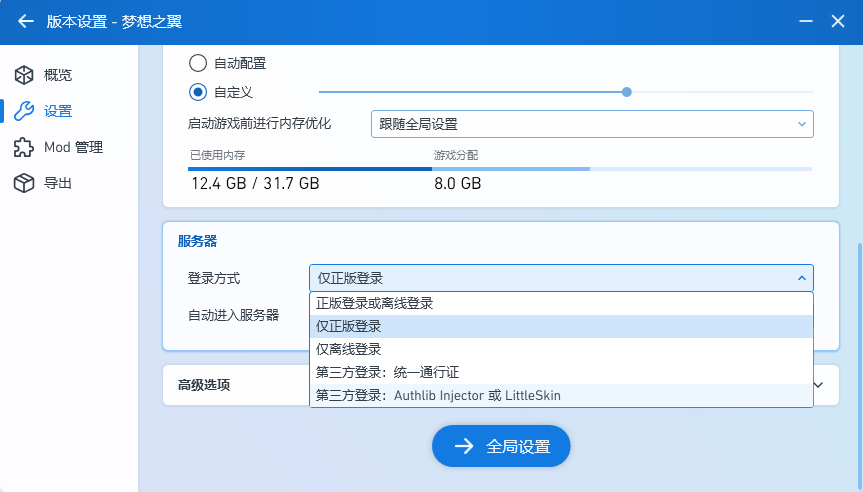Viewport: 863px width, 492px height.
Task: Select the 自动配置 radio button
Action: click(x=198, y=63)
